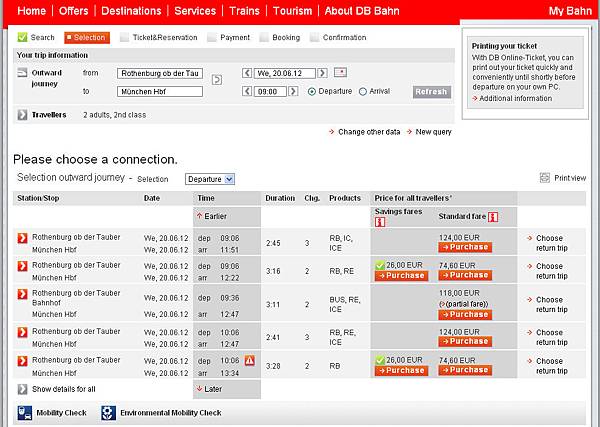600x427 pixels.
Task: Decrease departure time arrow
Action: (x=247, y=91)
